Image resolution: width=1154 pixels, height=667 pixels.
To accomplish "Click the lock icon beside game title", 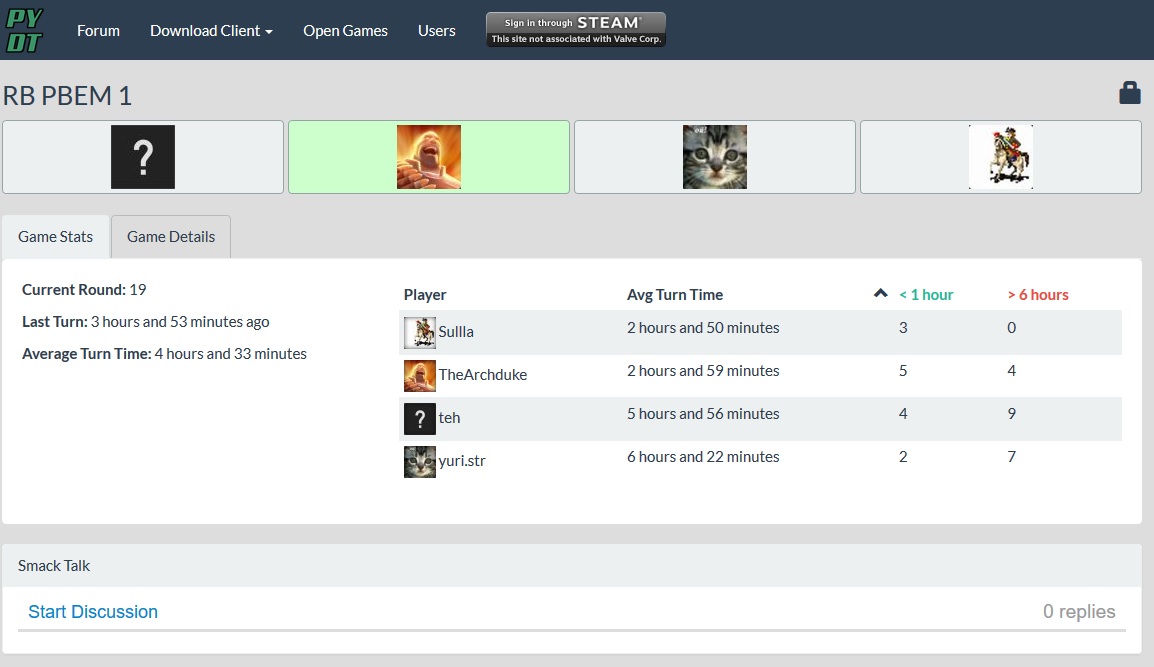I will pyautogui.click(x=1129, y=94).
